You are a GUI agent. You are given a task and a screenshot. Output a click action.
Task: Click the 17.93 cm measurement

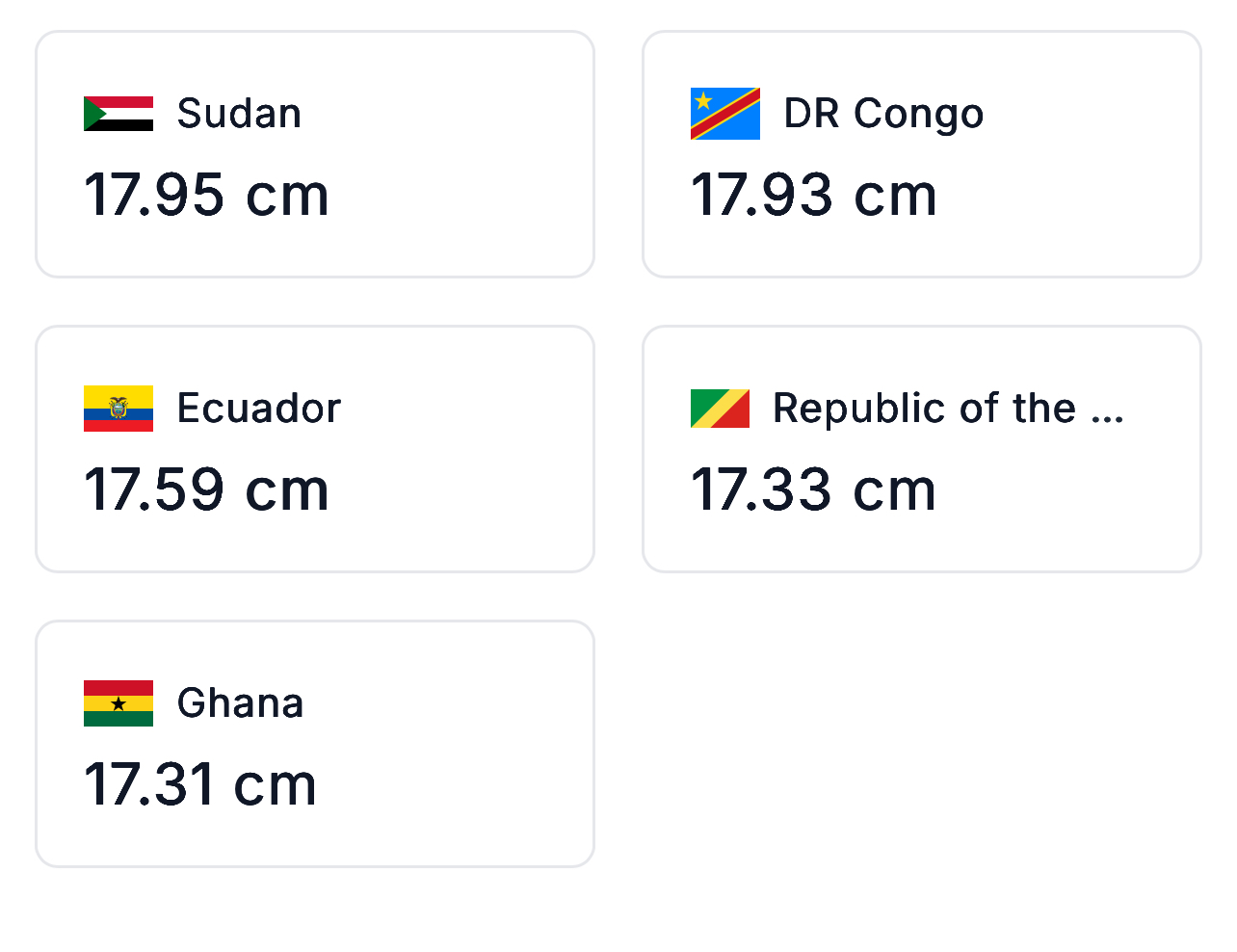pos(813,195)
